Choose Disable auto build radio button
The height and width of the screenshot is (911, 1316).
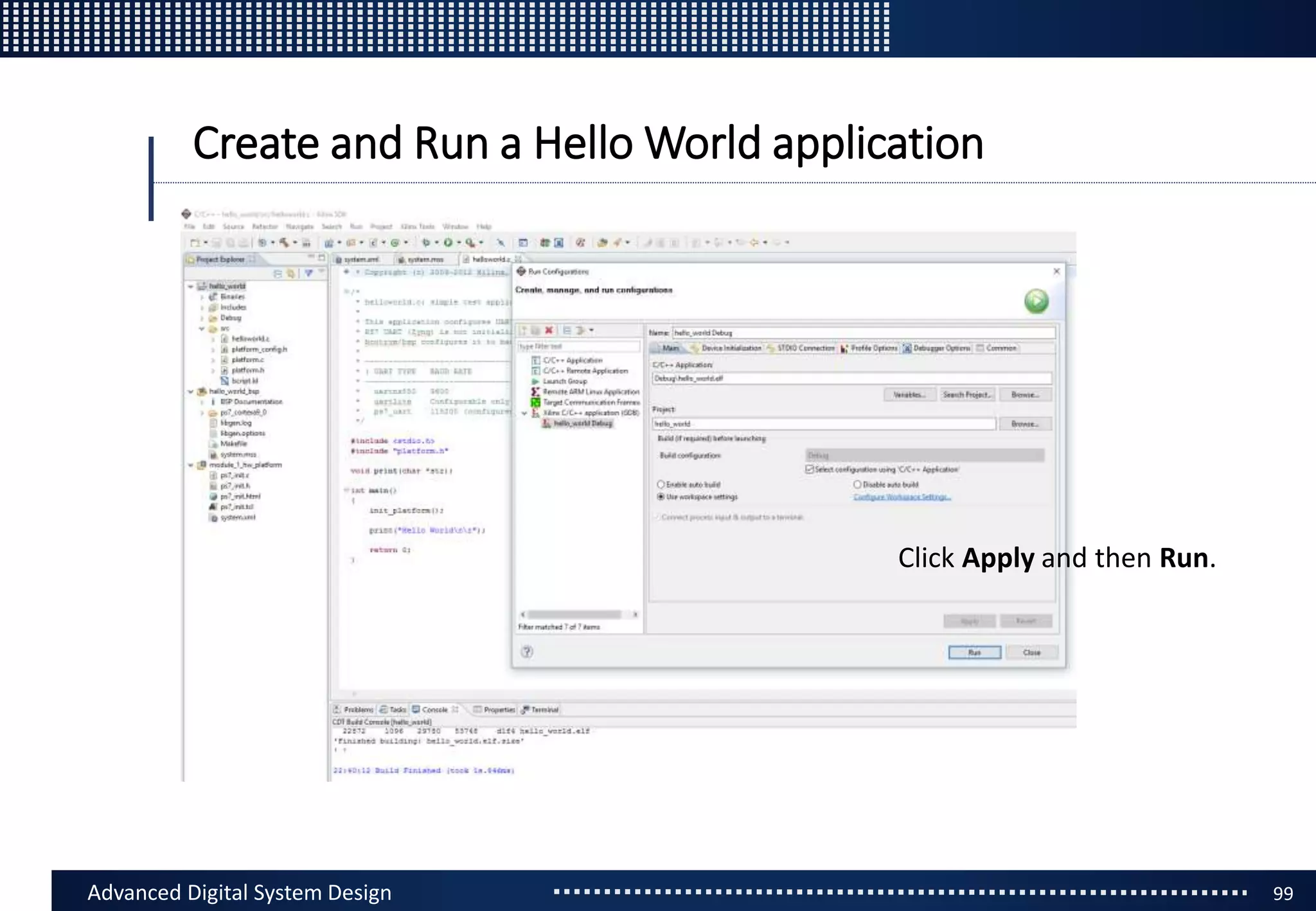[857, 484]
